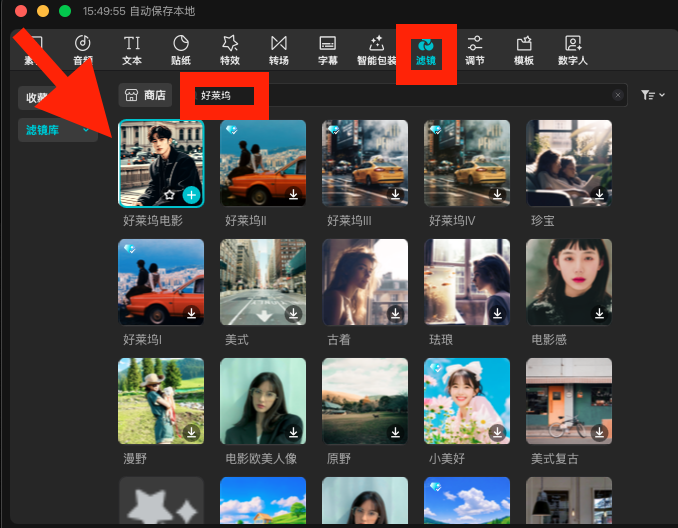The image size is (678, 528).
Task: Open the 文本 text tab
Action: 132,50
